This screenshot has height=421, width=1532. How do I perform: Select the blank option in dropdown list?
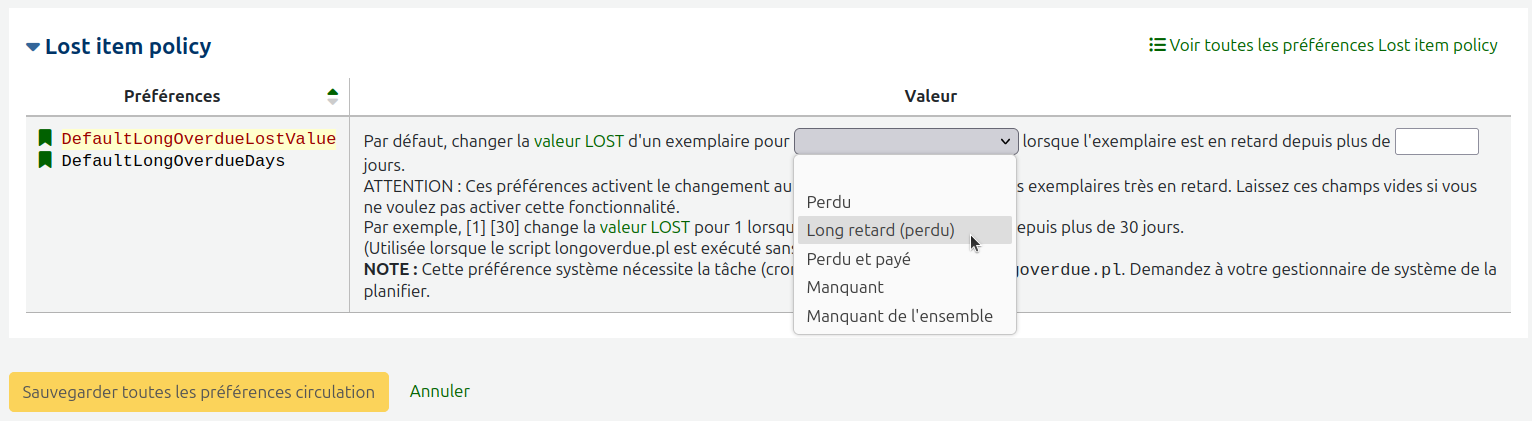pos(905,174)
